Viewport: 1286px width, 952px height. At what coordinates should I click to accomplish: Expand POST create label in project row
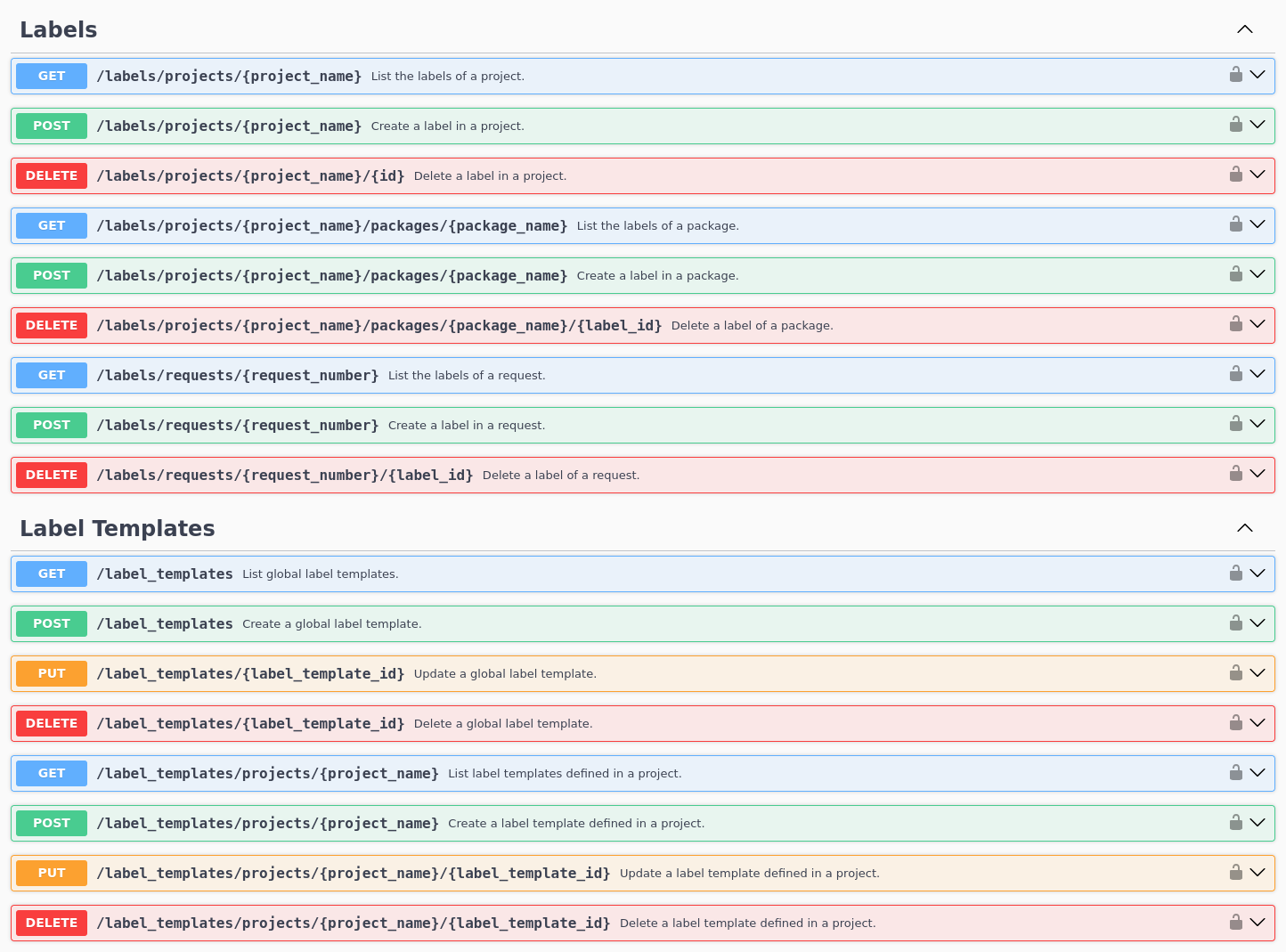[1257, 126]
